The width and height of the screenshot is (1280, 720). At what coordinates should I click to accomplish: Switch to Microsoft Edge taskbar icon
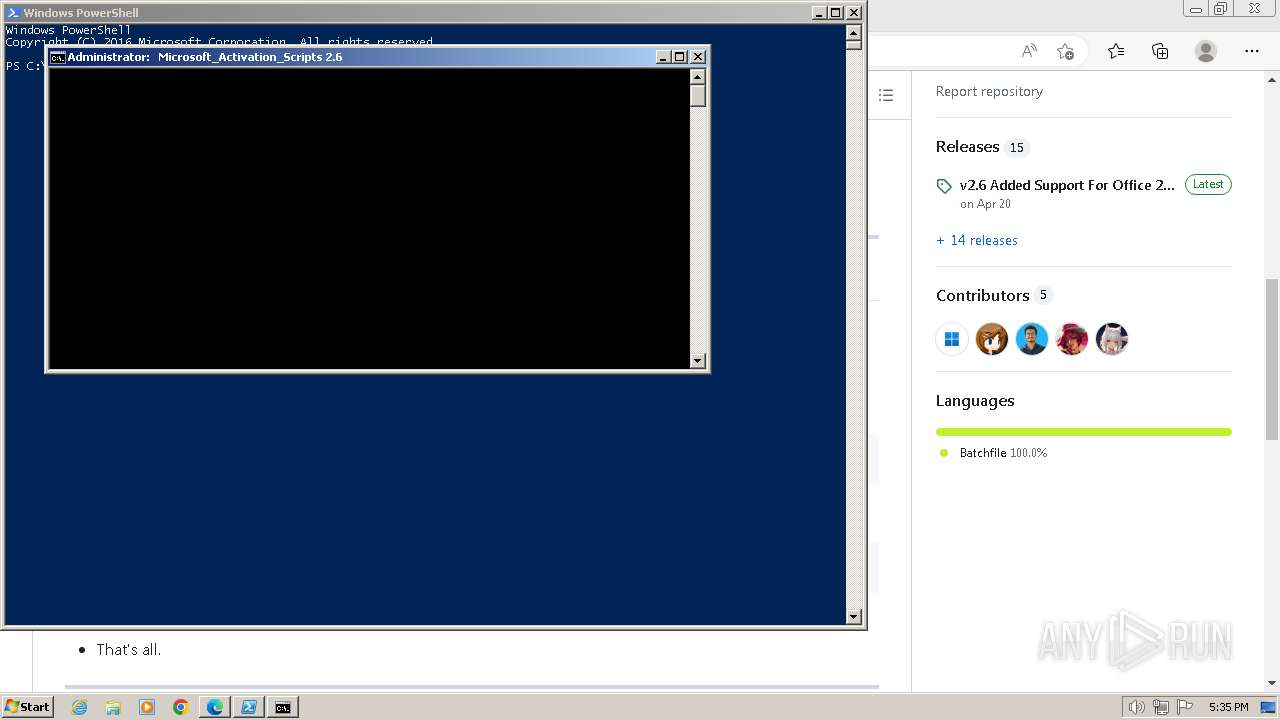pos(215,707)
